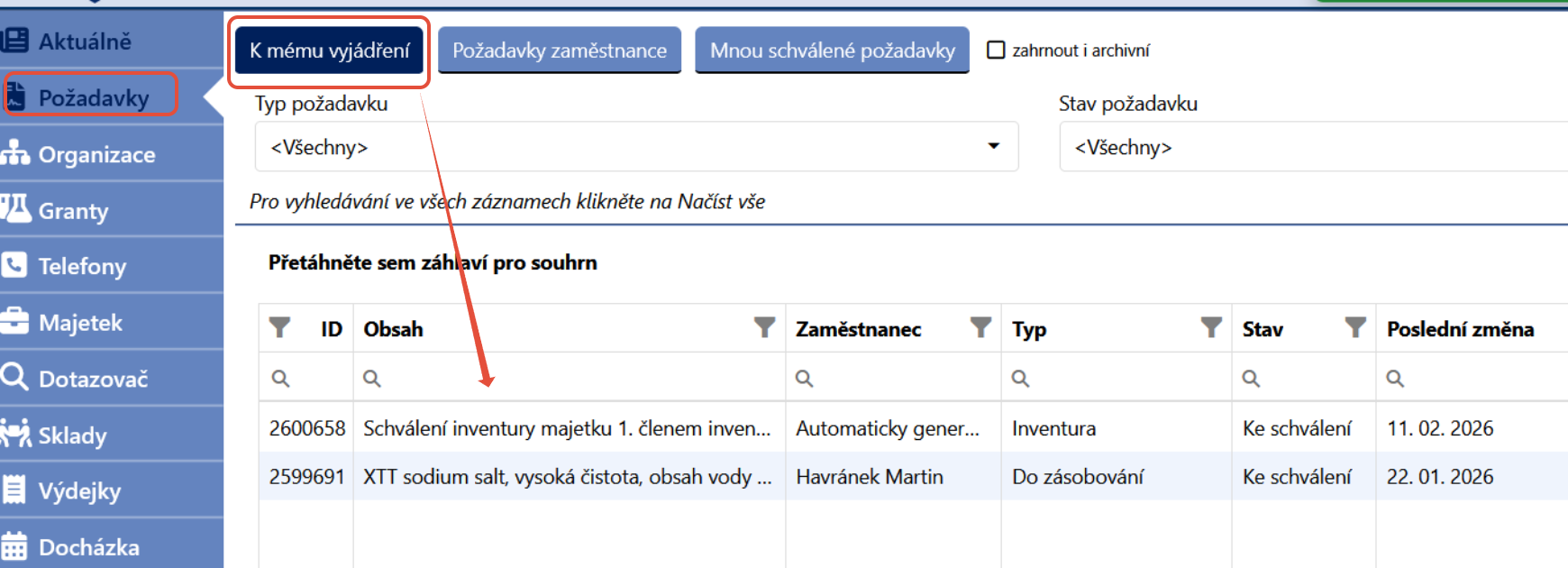Click the Obsah column search field
This screenshot has width=1568, height=568.
[x=570, y=378]
